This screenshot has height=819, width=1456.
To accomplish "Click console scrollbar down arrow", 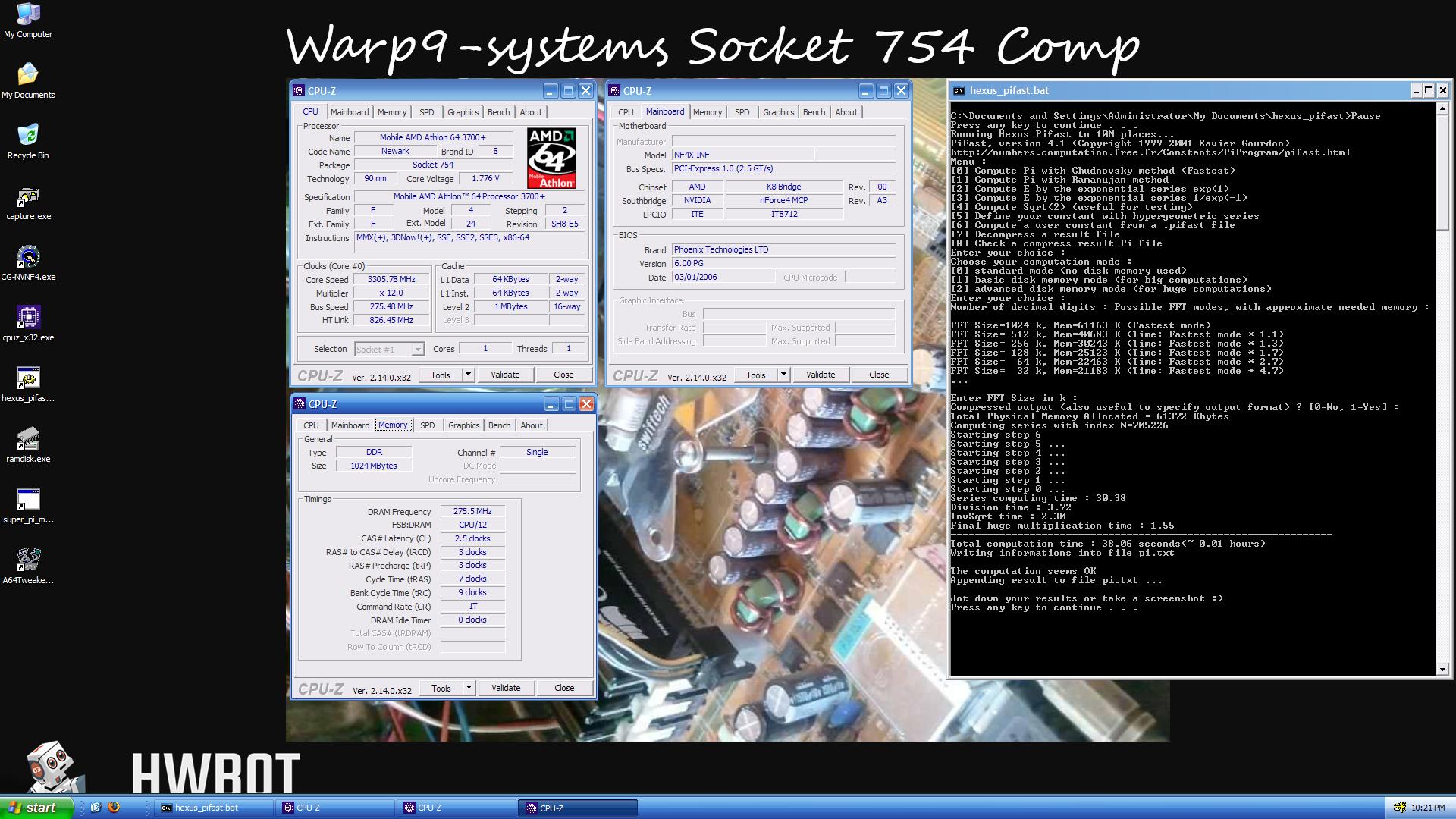I will [x=1443, y=669].
